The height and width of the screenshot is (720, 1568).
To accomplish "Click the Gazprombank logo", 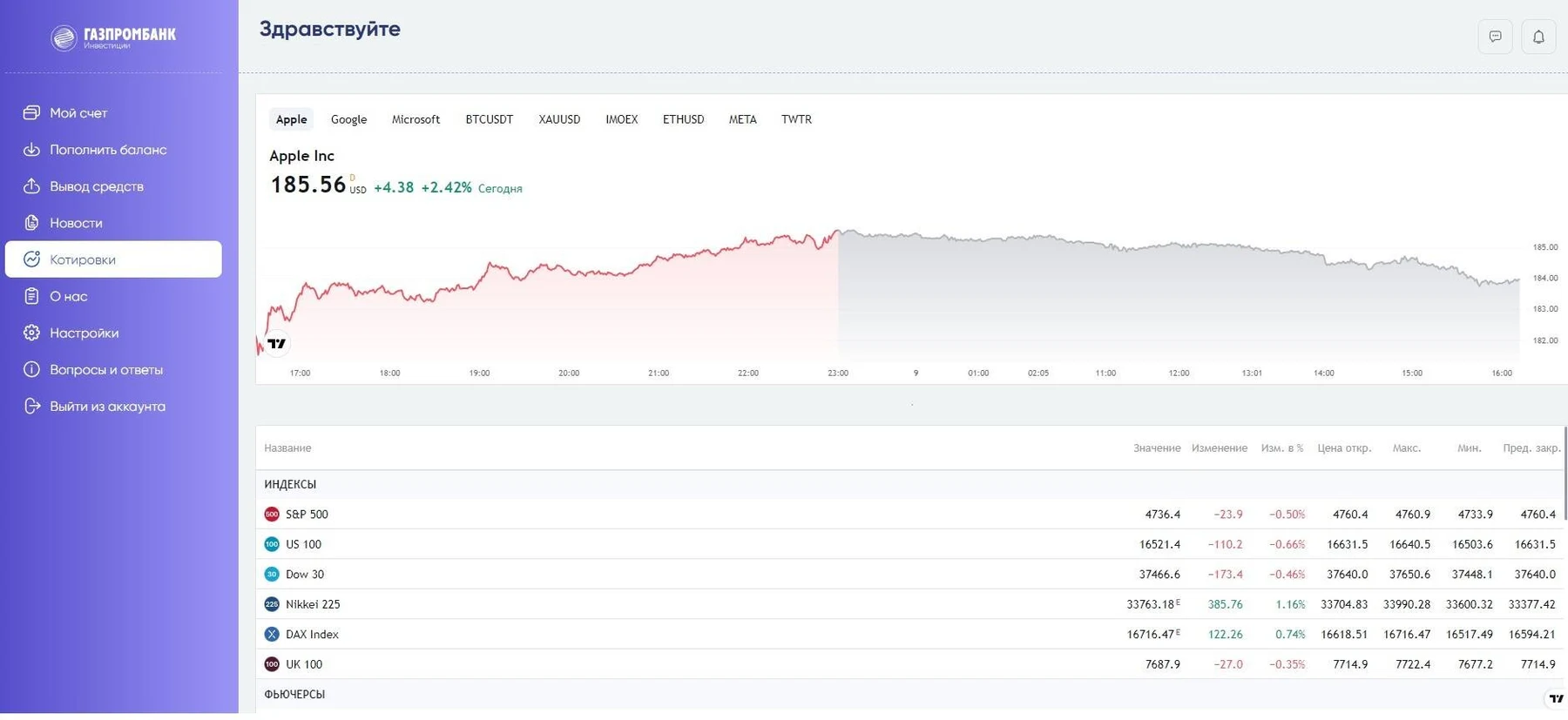I will [x=113, y=37].
